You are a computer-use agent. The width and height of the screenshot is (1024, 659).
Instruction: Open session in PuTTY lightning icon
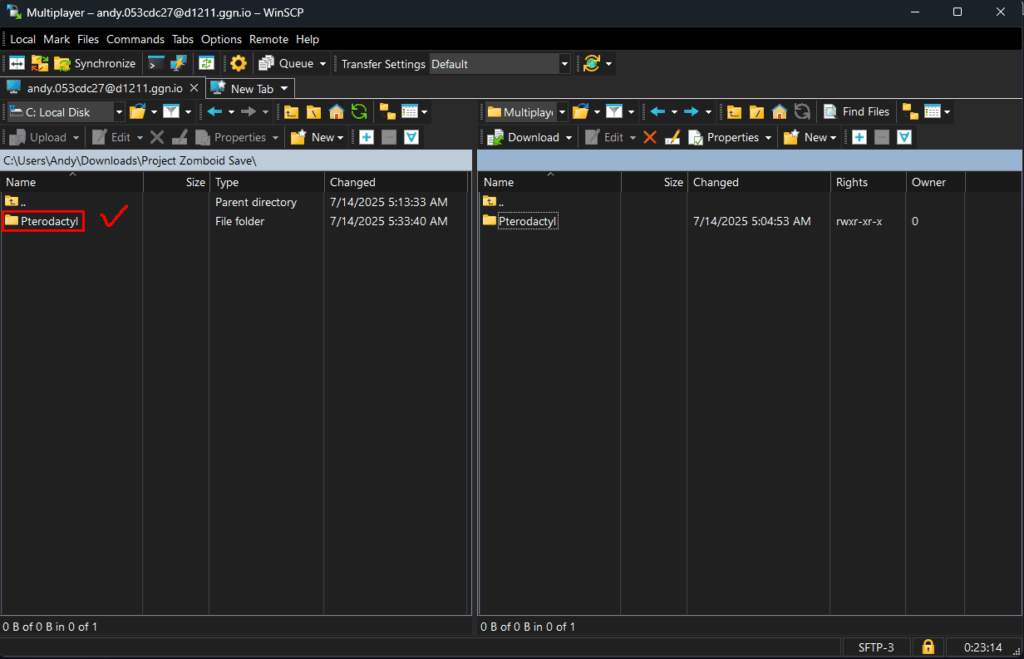pyautogui.click(x=178, y=63)
